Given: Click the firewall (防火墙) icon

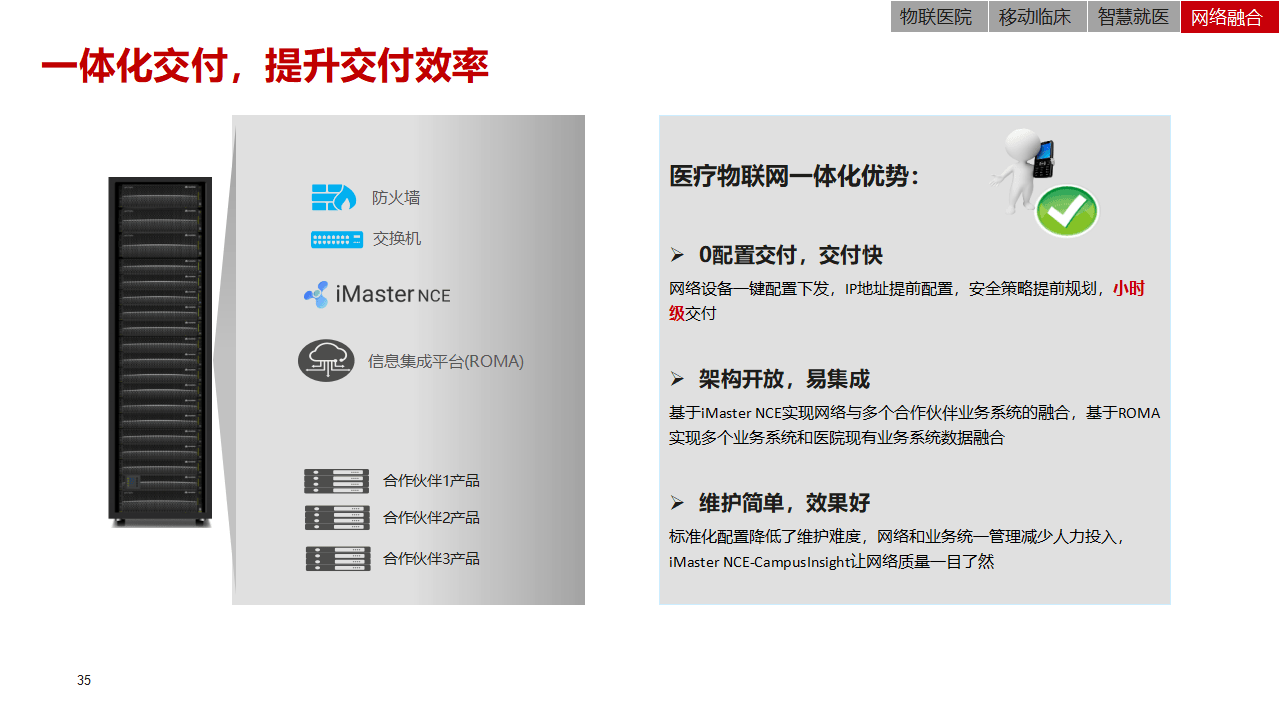Looking at the screenshot, I should [333, 197].
